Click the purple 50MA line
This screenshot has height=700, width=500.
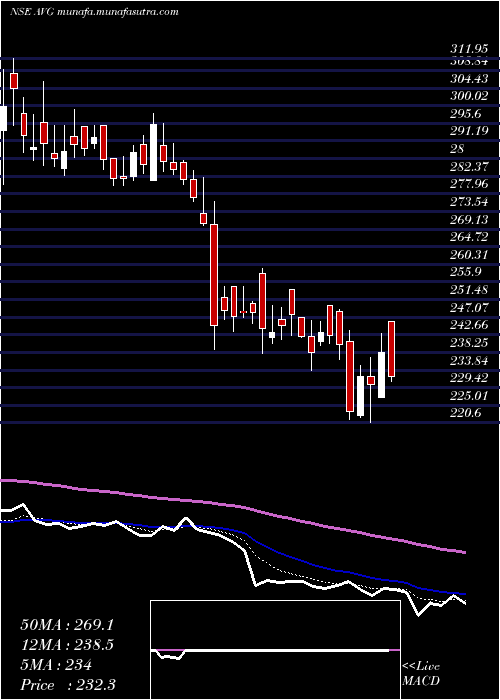tap(232, 506)
